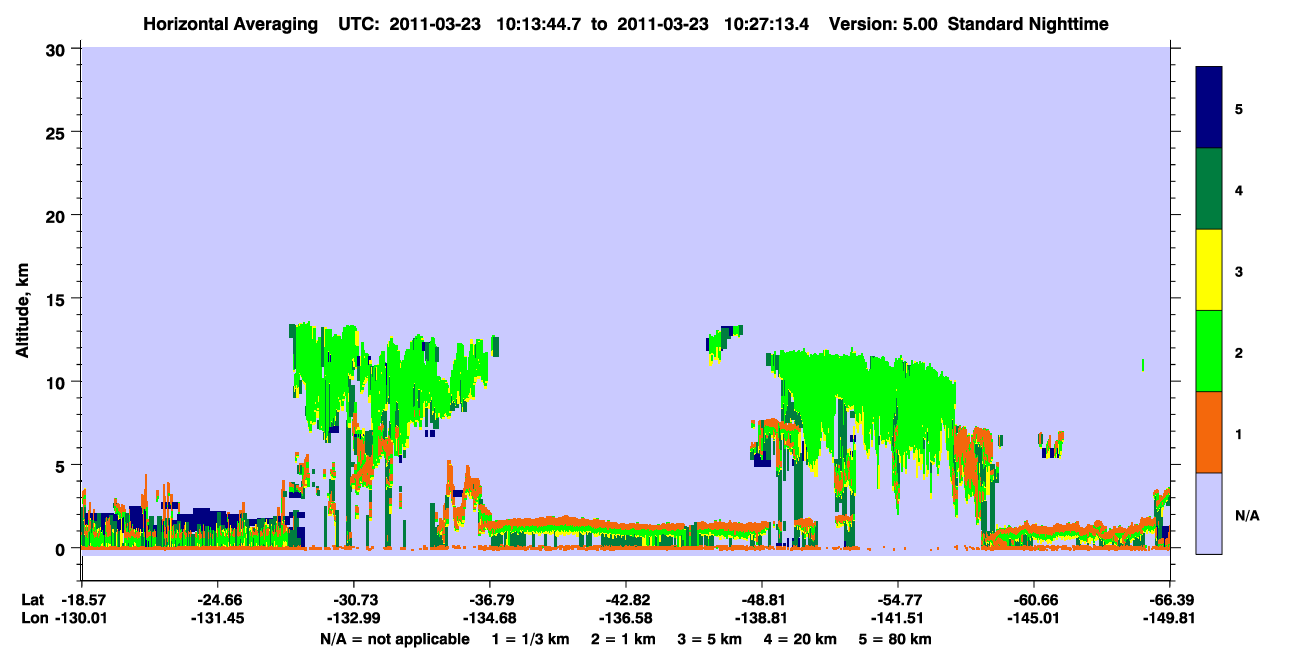The image size is (1300, 667).
Task: Click the colorbar label 'N/A'
Action: click(x=1248, y=515)
